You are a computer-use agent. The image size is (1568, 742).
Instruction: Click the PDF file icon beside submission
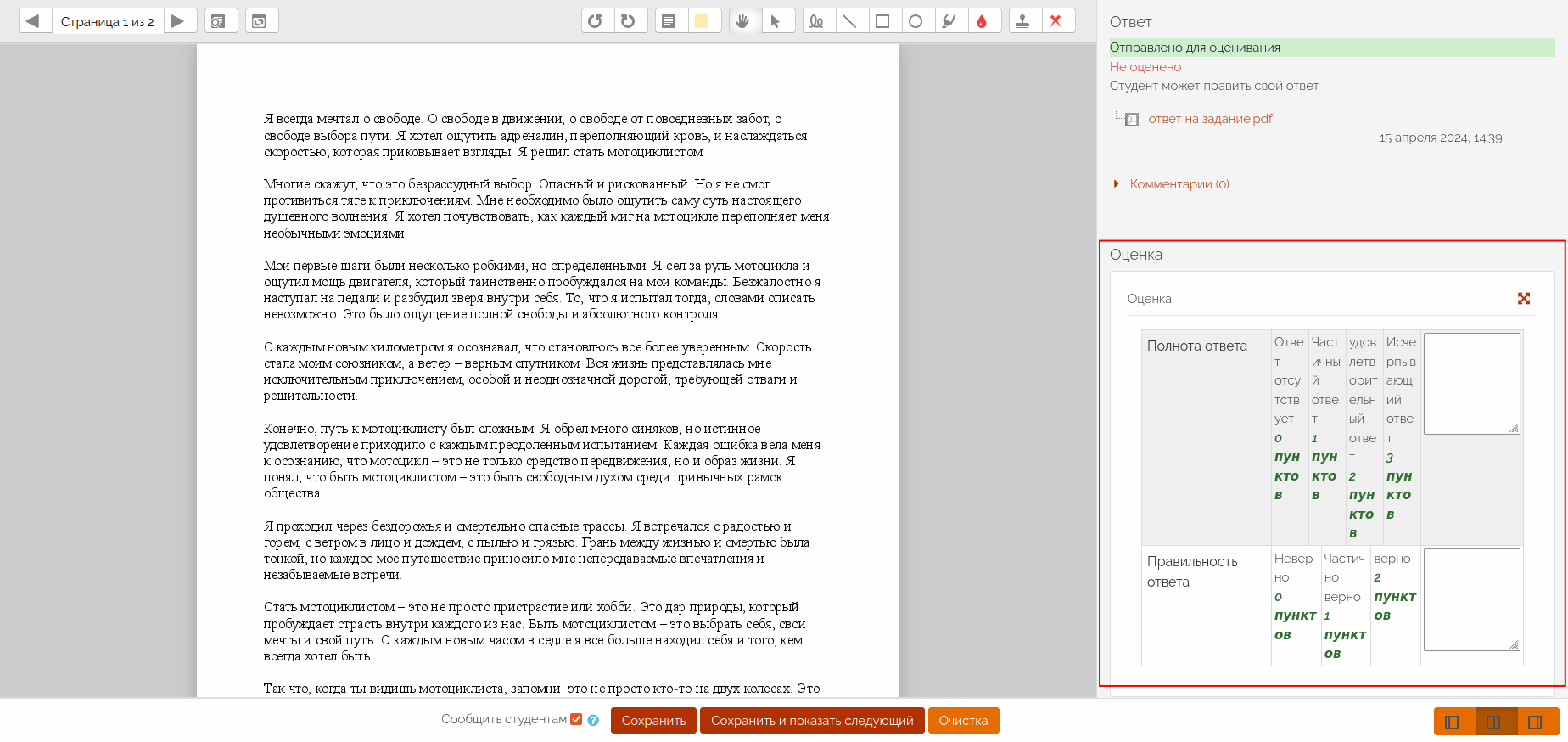pos(1131,120)
